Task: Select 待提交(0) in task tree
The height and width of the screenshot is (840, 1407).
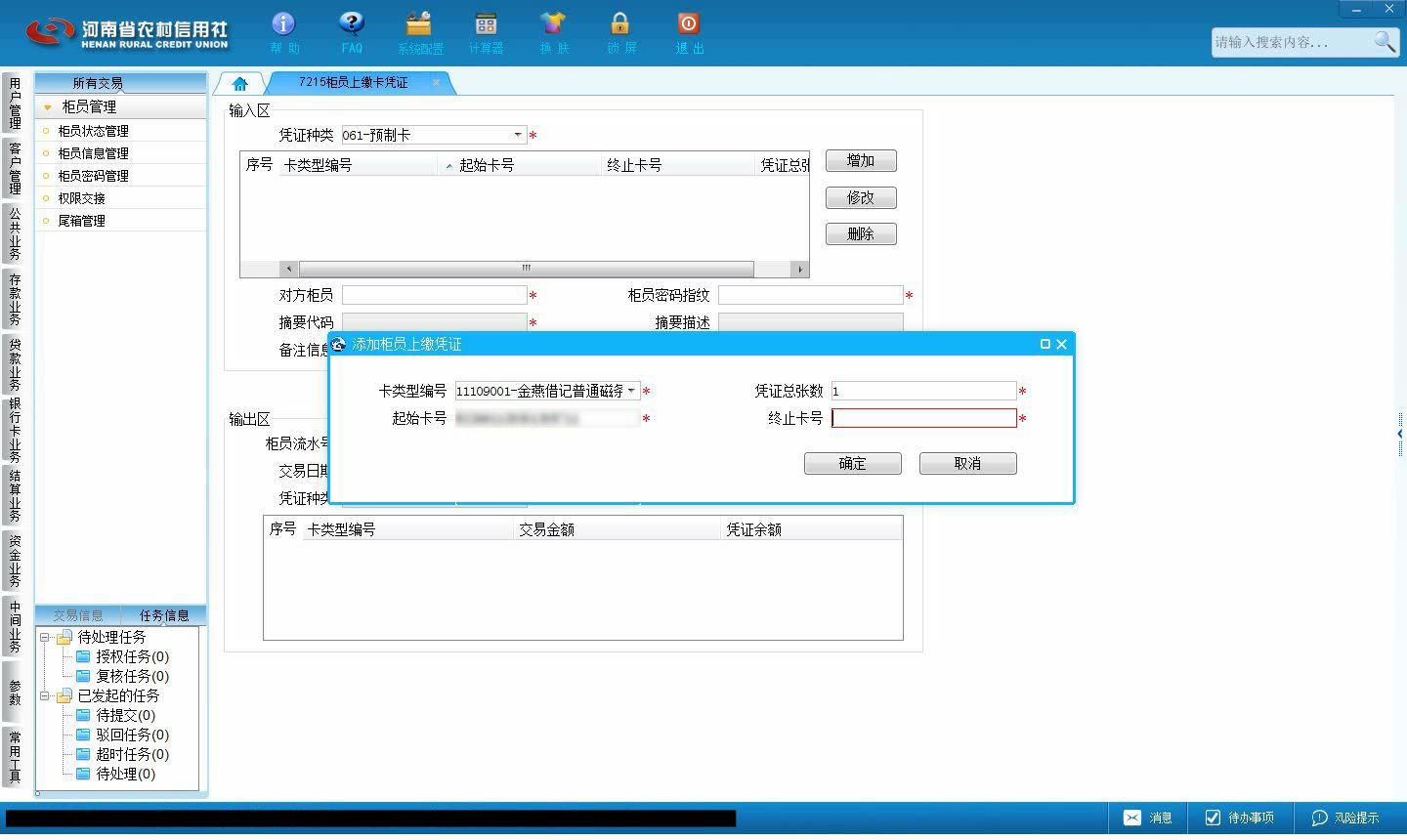Action: [x=125, y=715]
